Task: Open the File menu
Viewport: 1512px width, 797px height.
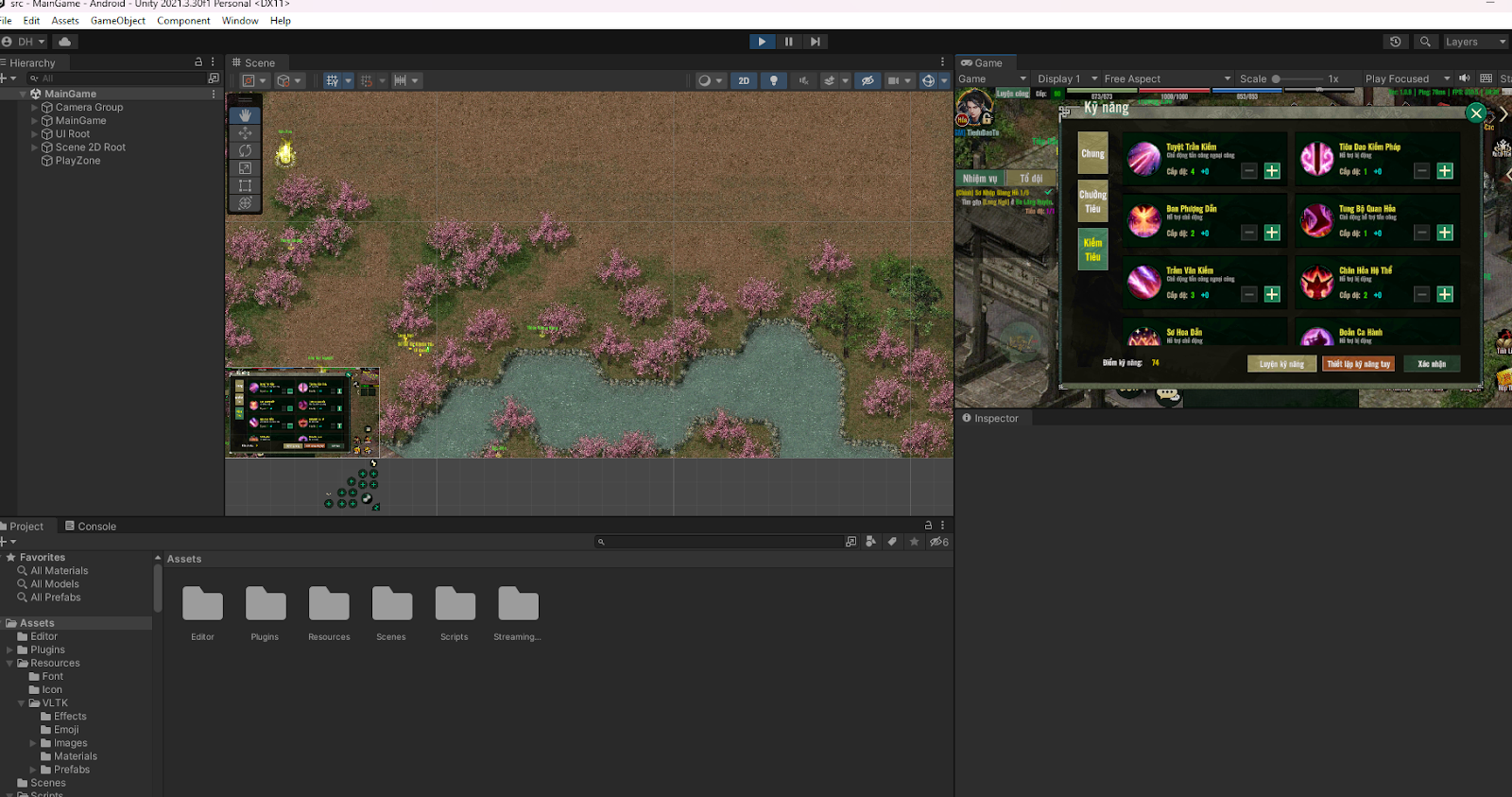Action: (x=6, y=20)
